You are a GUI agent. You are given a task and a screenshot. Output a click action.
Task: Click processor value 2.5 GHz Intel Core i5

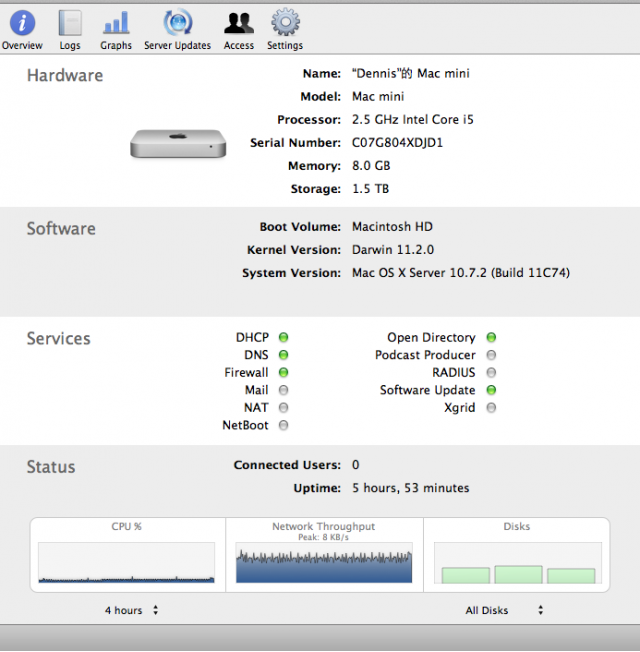point(413,119)
